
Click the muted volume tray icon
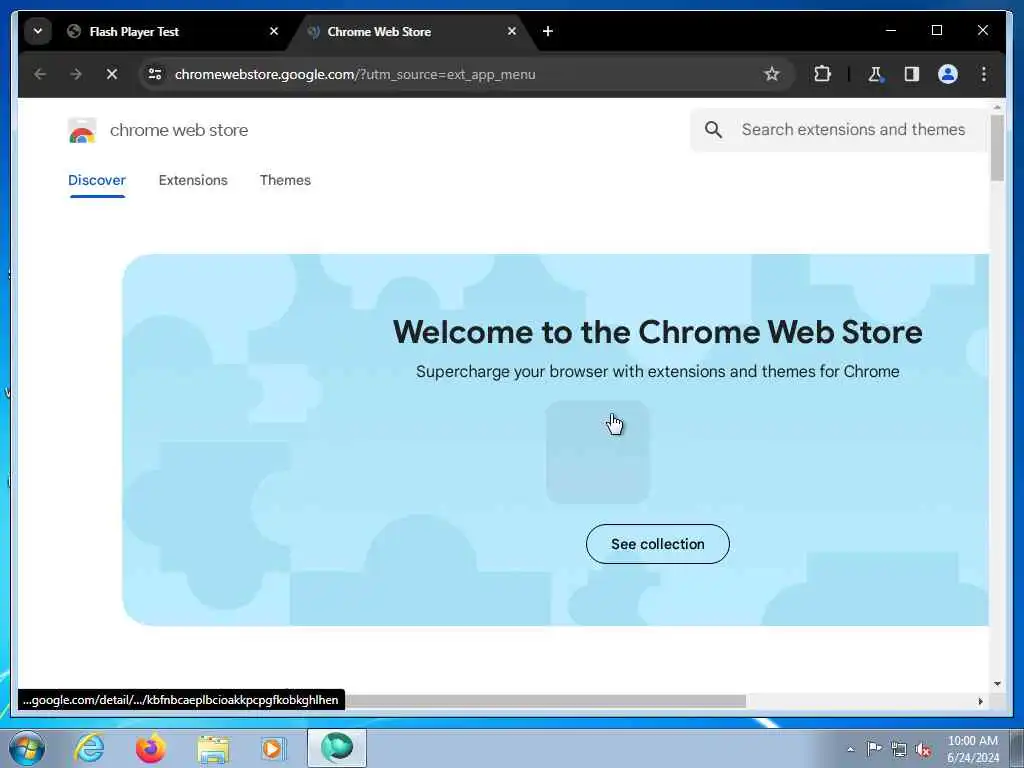(923, 749)
